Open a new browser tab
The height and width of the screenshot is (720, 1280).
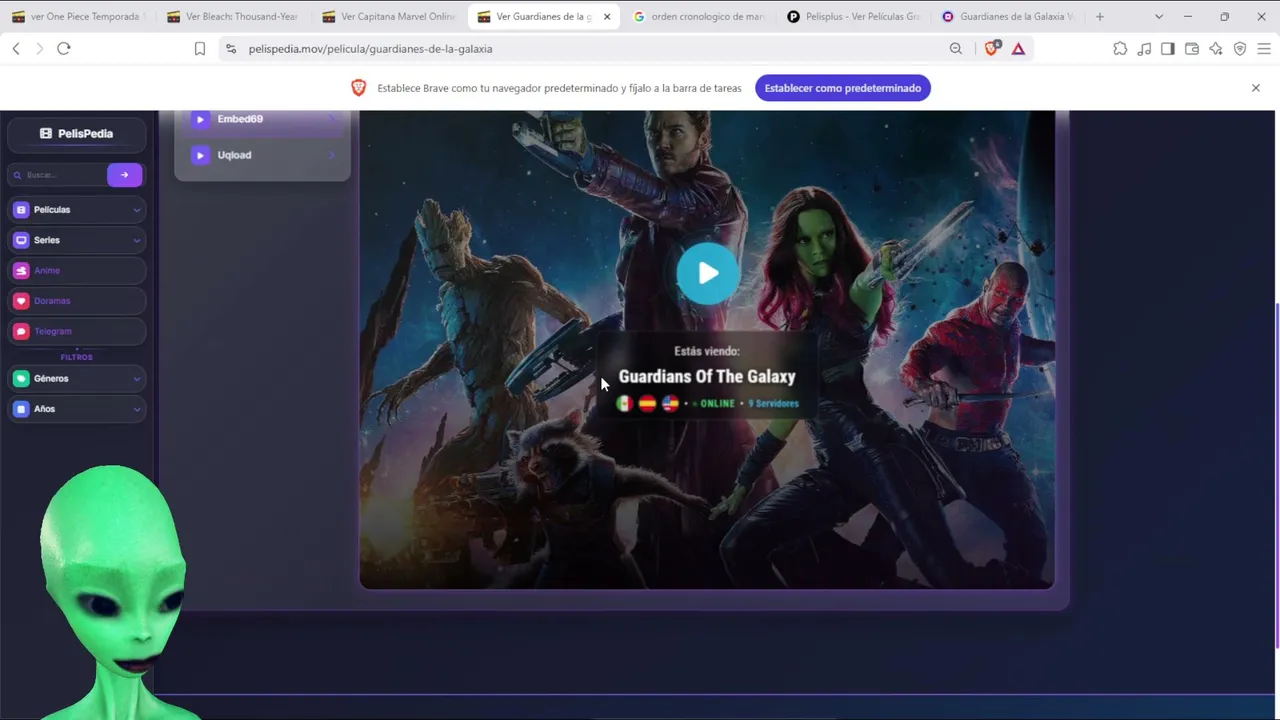pos(1100,17)
